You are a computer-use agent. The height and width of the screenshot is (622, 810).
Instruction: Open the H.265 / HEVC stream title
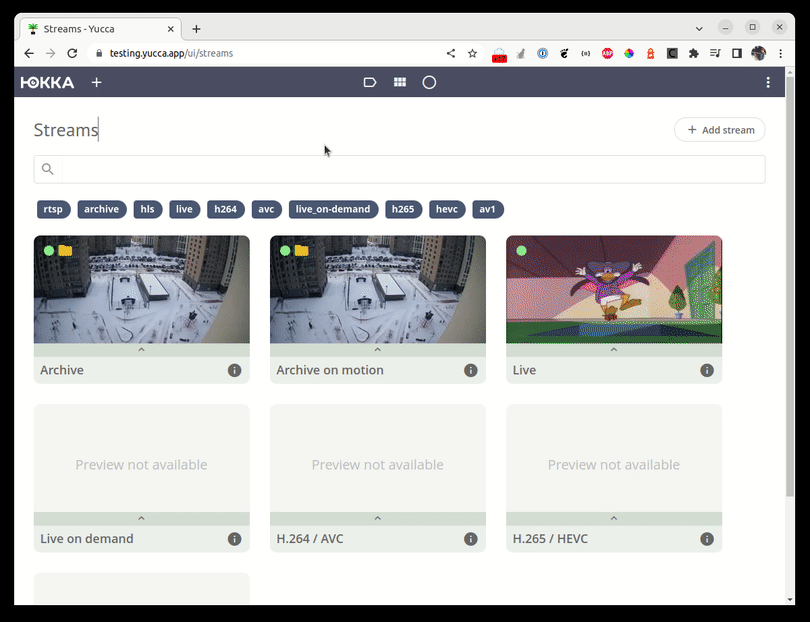click(550, 539)
